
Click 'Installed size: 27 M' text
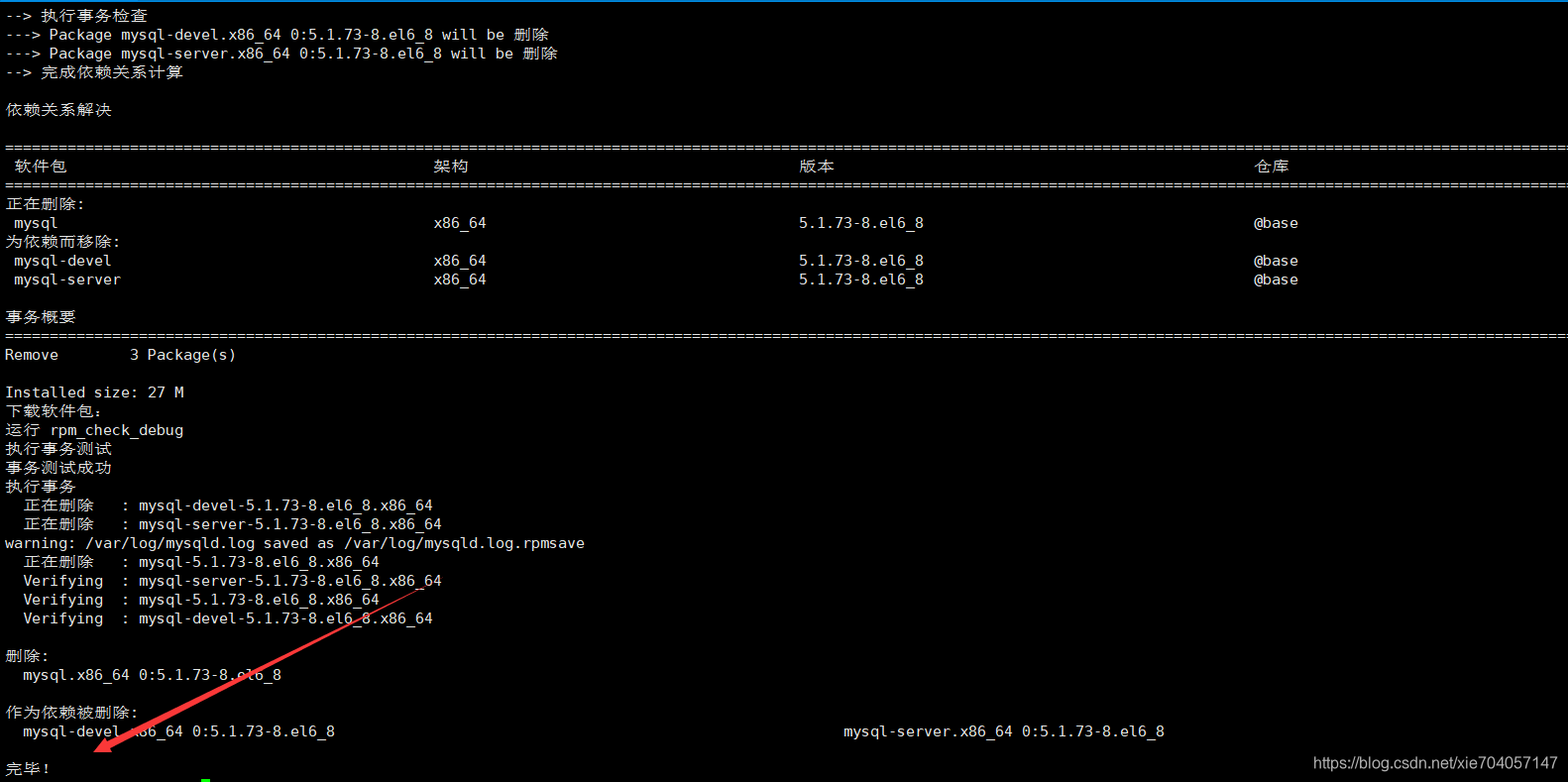click(94, 392)
